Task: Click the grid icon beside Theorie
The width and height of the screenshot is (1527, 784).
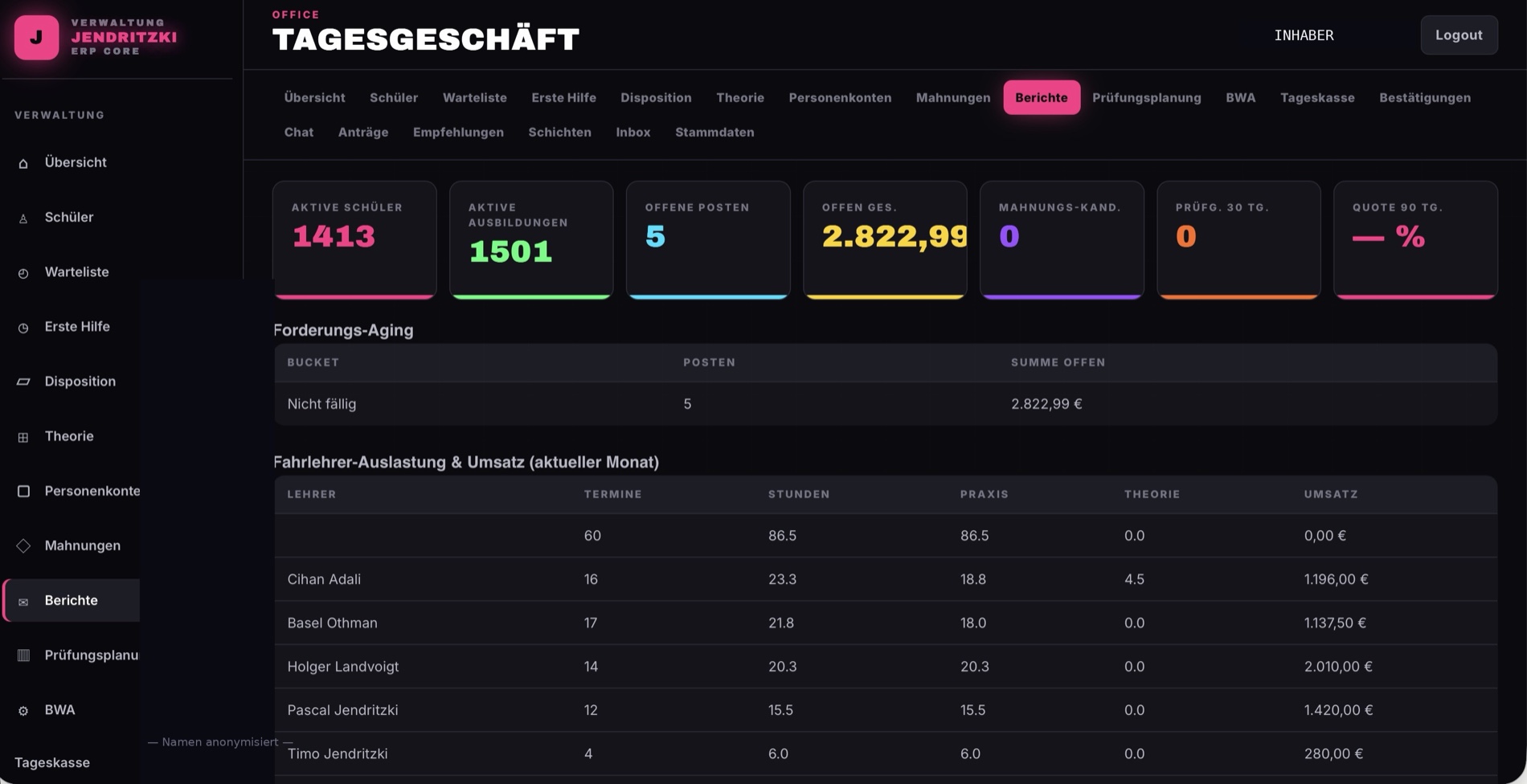Action: tap(23, 437)
